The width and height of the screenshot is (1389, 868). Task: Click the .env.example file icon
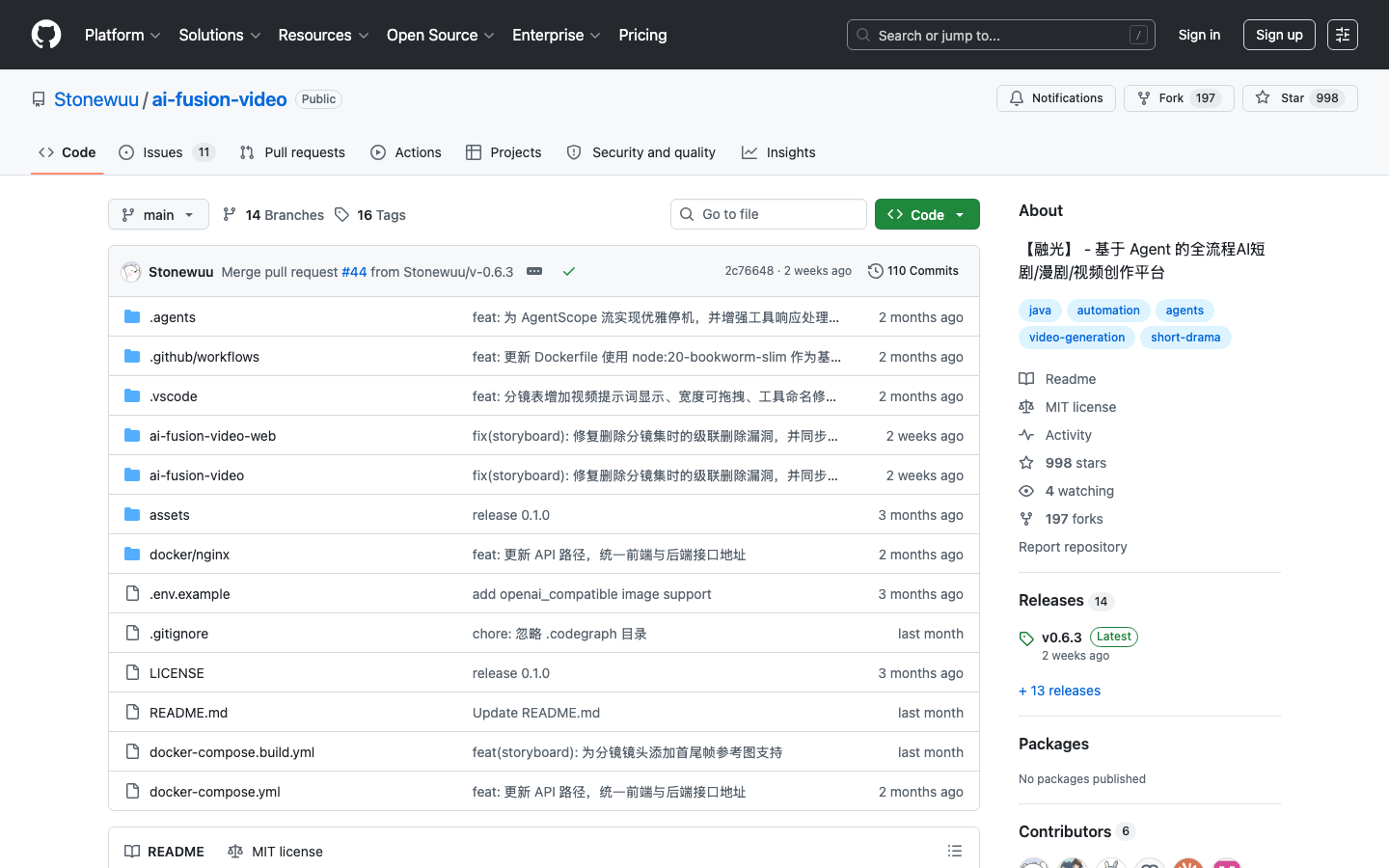point(132,593)
